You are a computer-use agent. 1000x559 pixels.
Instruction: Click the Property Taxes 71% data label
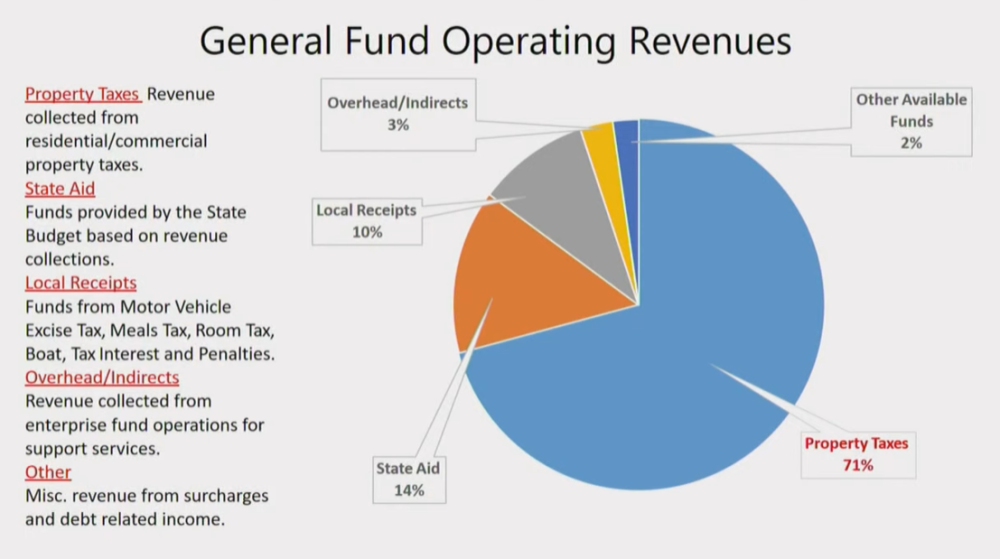click(x=857, y=453)
